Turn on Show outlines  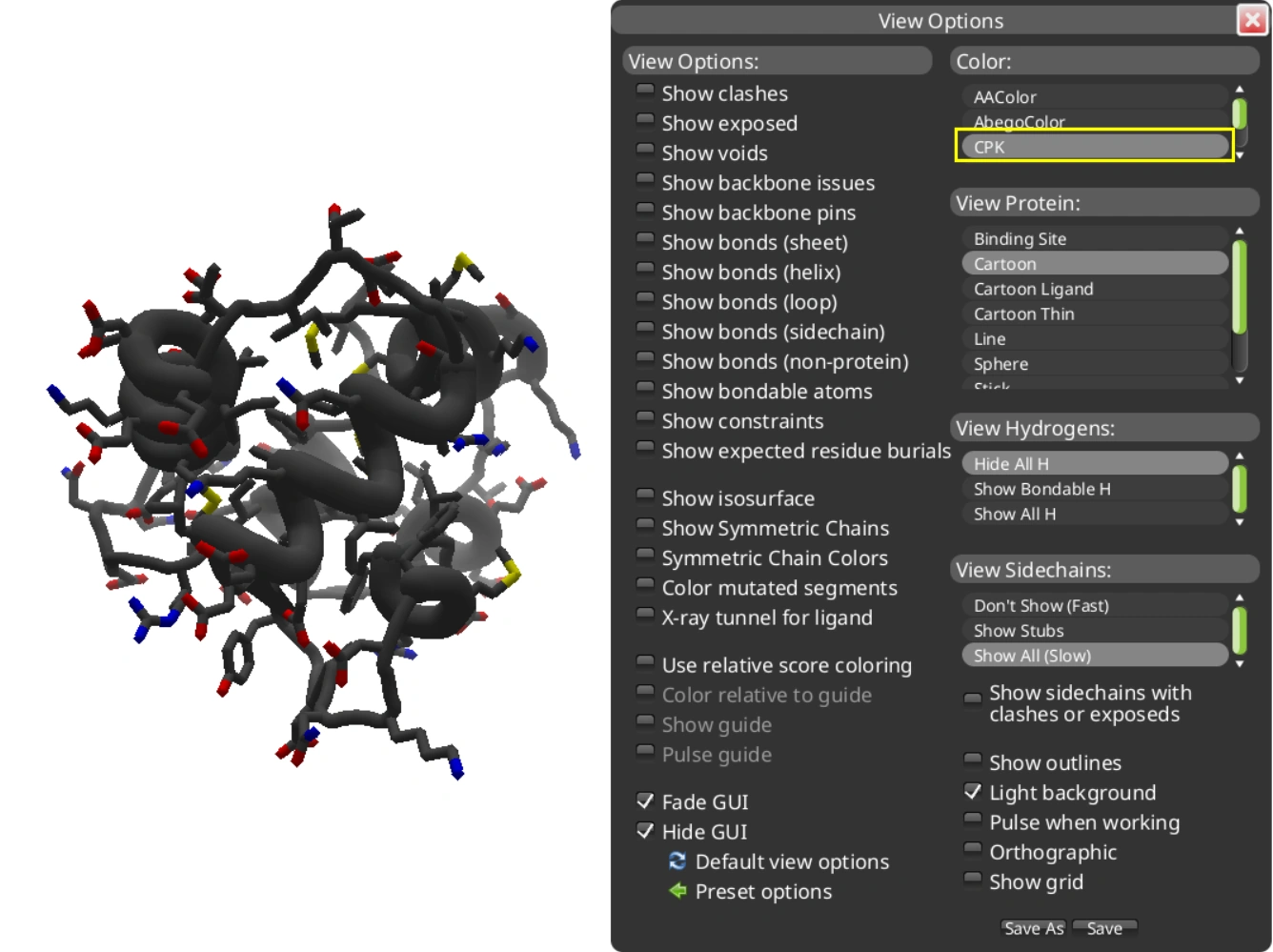click(x=972, y=760)
